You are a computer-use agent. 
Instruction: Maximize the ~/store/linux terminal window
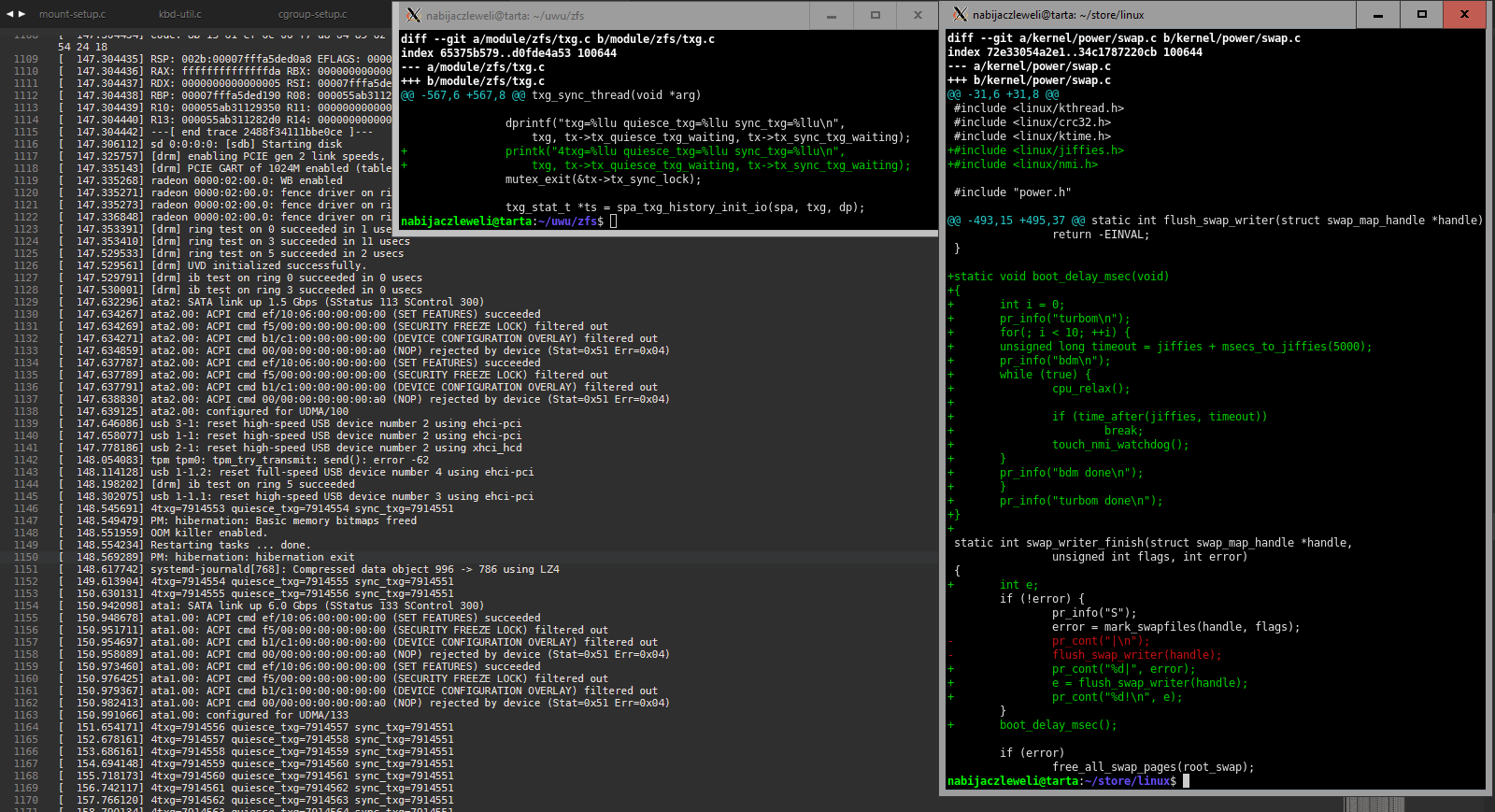[1421, 14]
